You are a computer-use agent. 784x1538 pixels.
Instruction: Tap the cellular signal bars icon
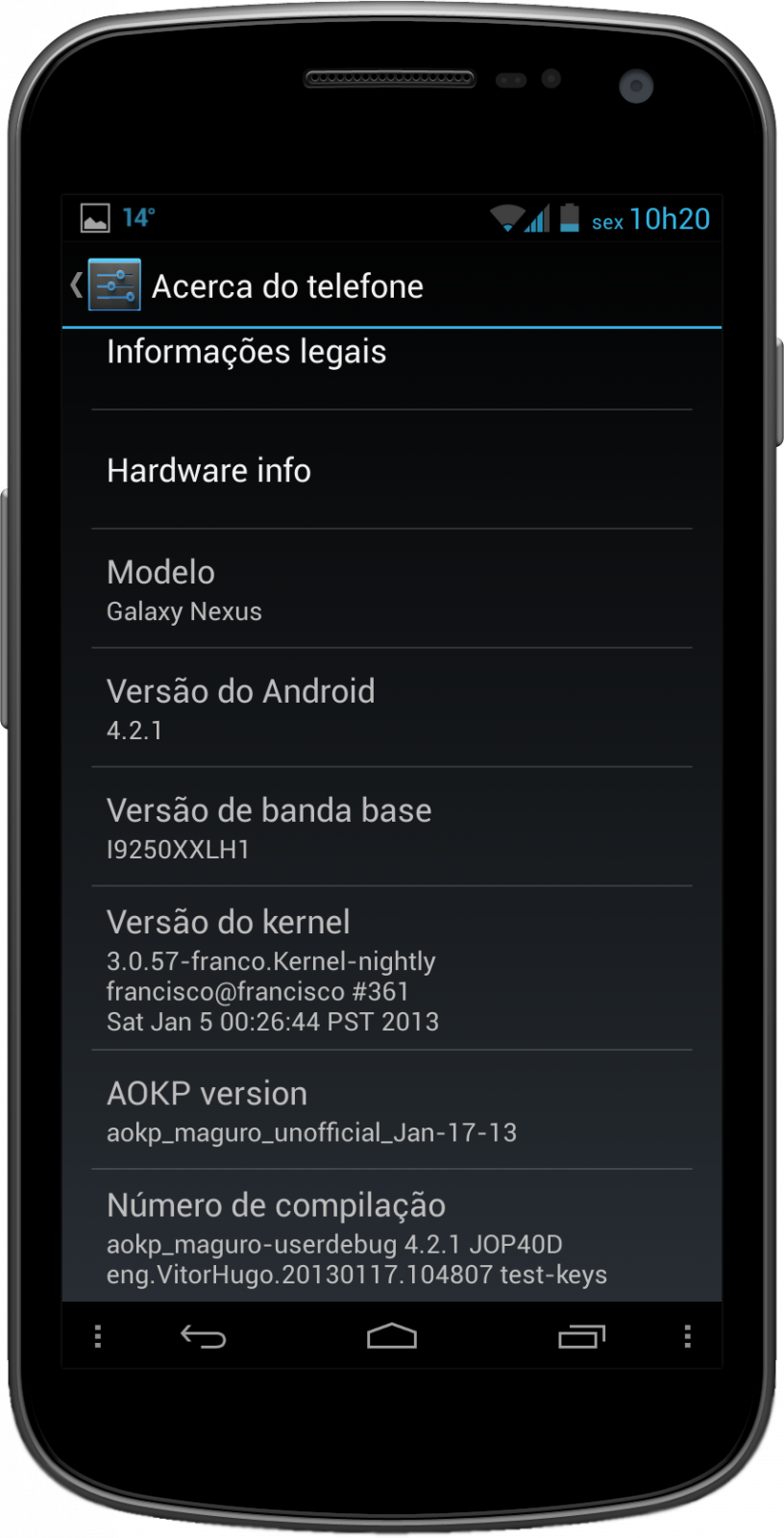tap(537, 218)
